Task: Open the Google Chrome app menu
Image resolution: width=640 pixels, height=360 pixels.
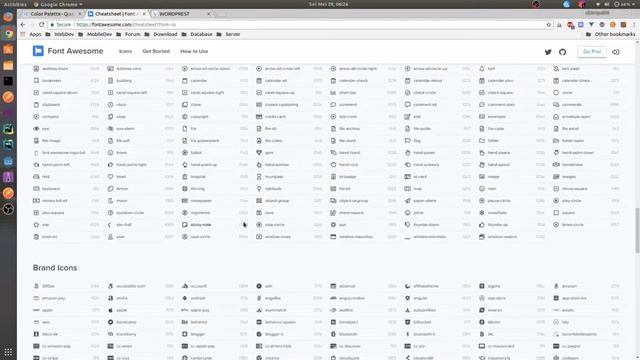Action: [58, 4]
